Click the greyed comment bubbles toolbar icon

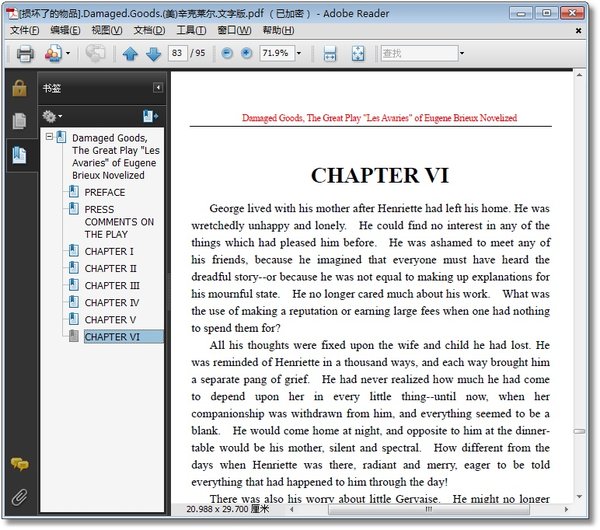tap(95, 53)
